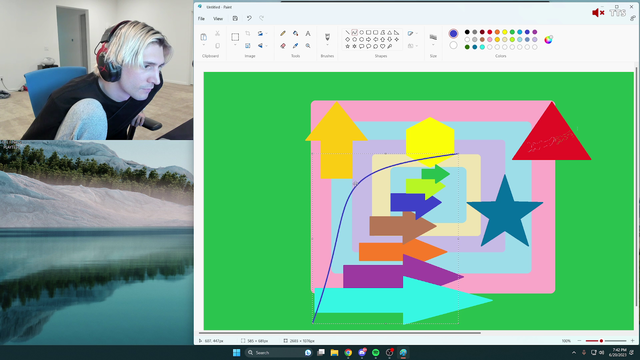Click the Rotate icon

coord(260,33)
